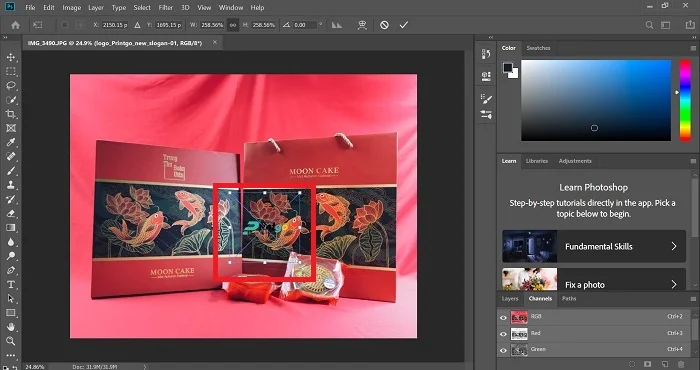Viewport: 700px width, 370px height.
Task: Select the Gradient tool
Action: 11,228
